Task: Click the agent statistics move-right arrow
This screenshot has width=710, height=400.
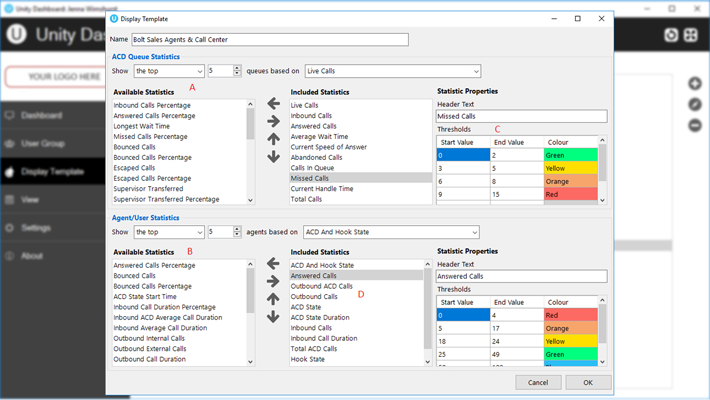Action: 273,281
